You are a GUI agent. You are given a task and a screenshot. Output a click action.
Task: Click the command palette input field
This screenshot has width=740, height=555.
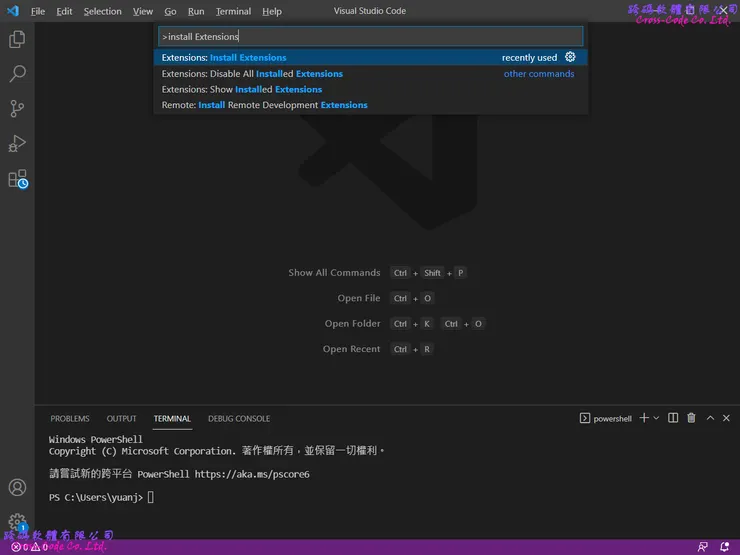(370, 36)
